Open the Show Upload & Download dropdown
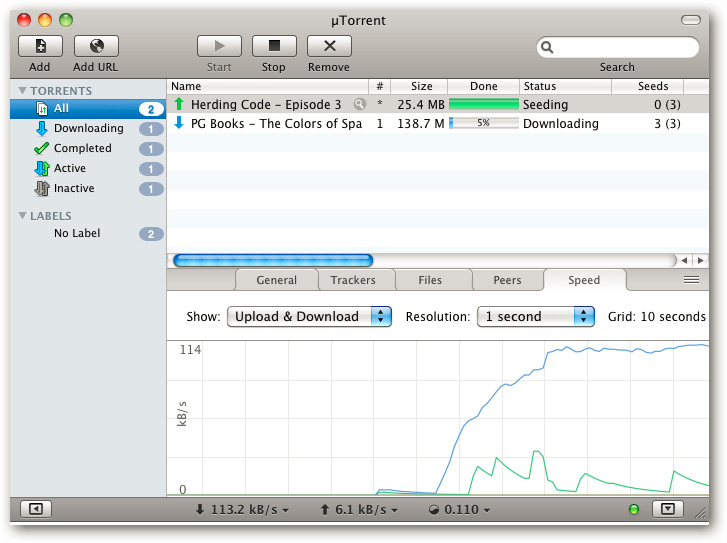 [309, 317]
